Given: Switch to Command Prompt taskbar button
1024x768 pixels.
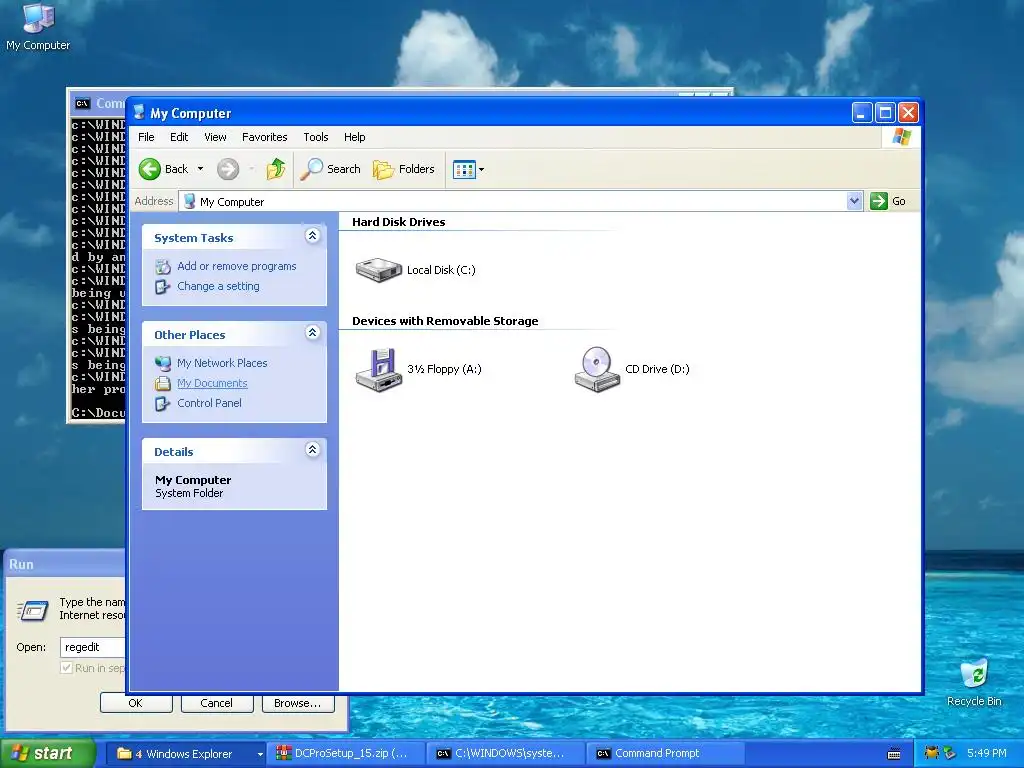Looking at the screenshot, I should 666,754.
